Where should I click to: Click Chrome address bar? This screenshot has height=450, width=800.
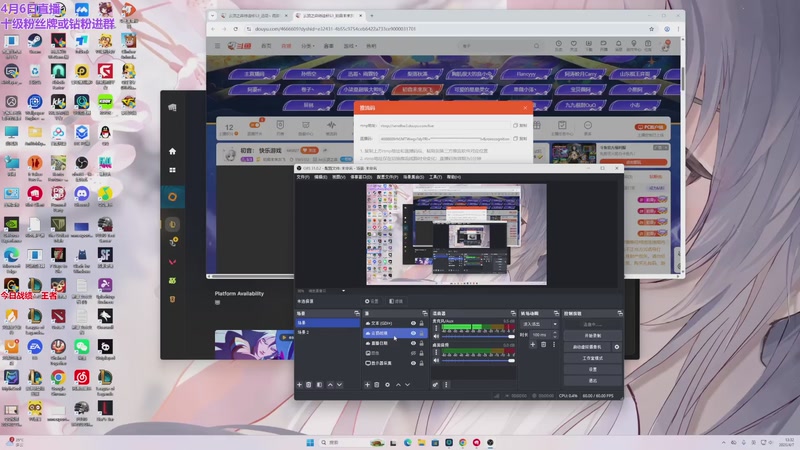pos(444,29)
